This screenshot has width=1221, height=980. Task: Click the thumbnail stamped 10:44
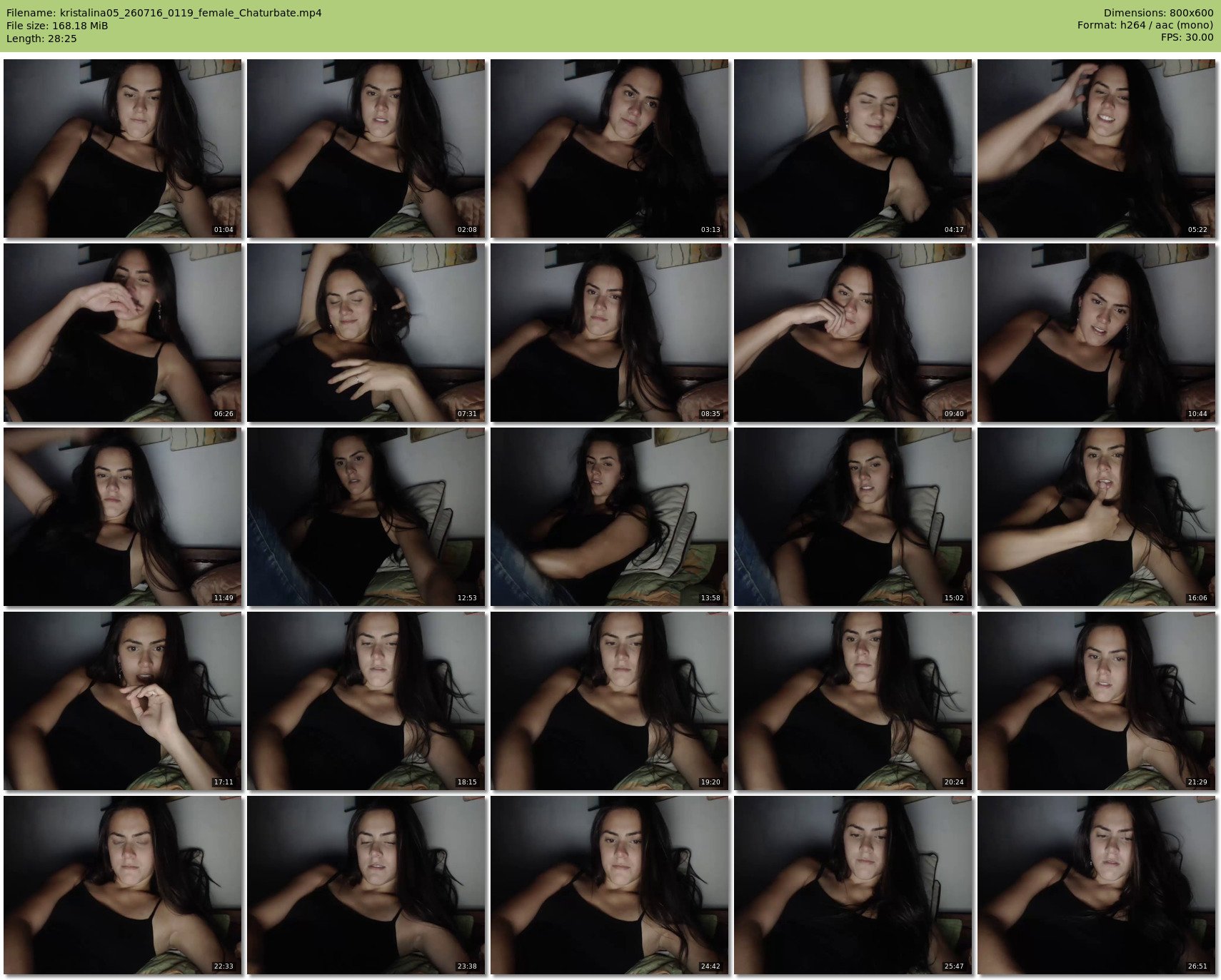pyautogui.click(x=1096, y=333)
